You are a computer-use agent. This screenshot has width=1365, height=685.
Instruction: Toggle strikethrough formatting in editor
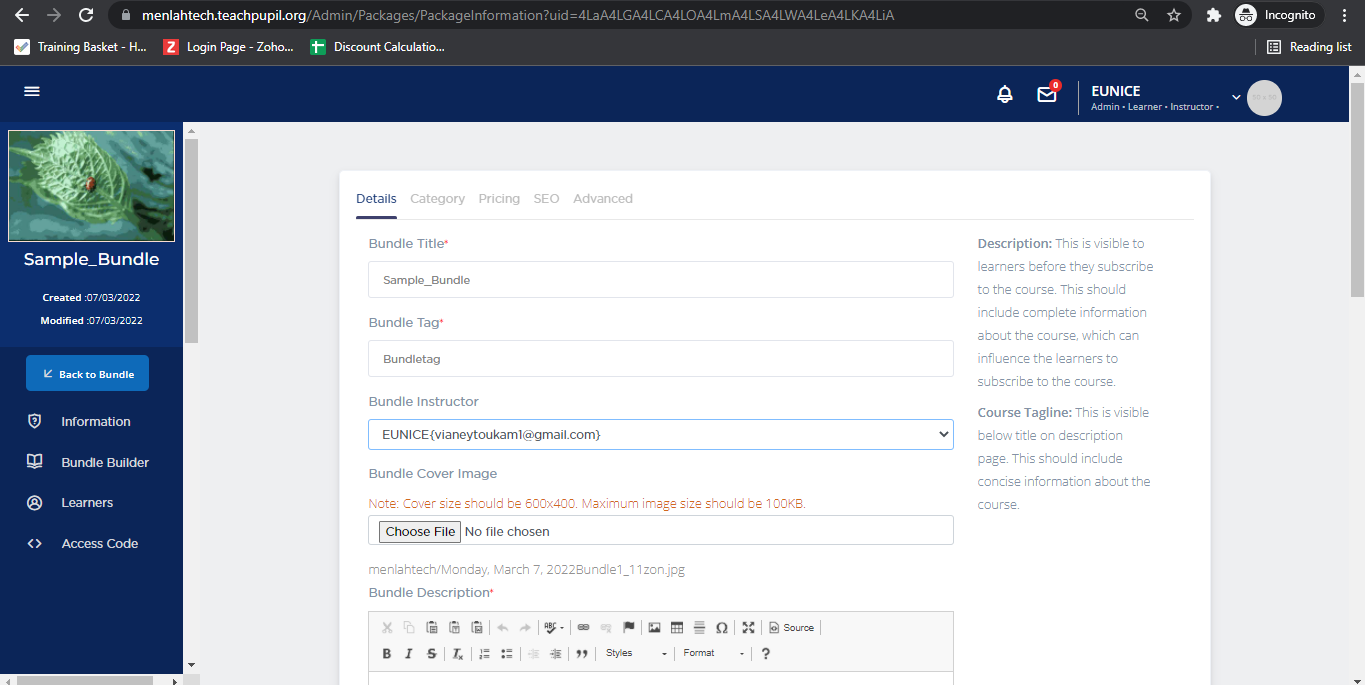point(431,654)
